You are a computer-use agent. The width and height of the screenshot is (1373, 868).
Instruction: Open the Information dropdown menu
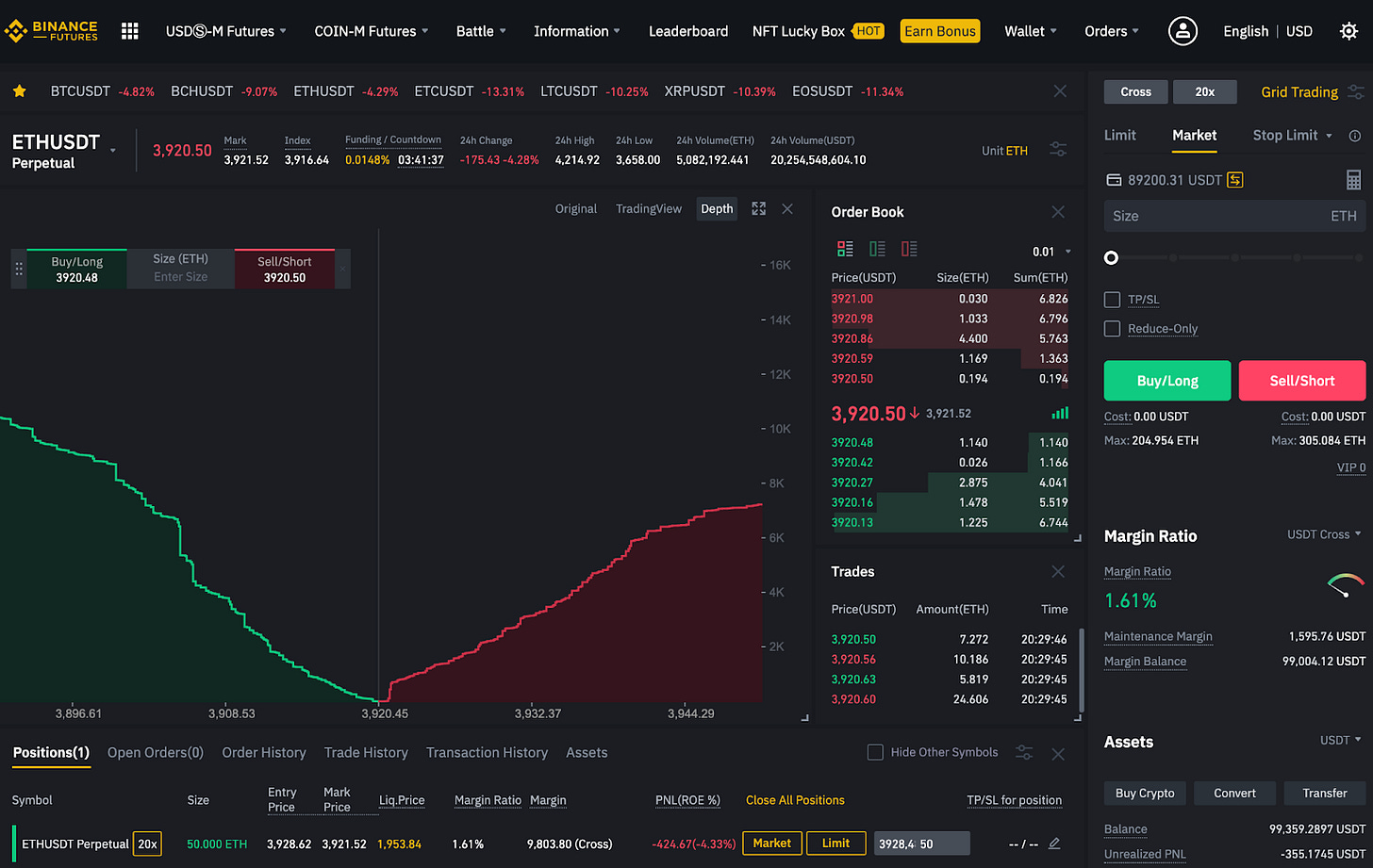(x=577, y=31)
